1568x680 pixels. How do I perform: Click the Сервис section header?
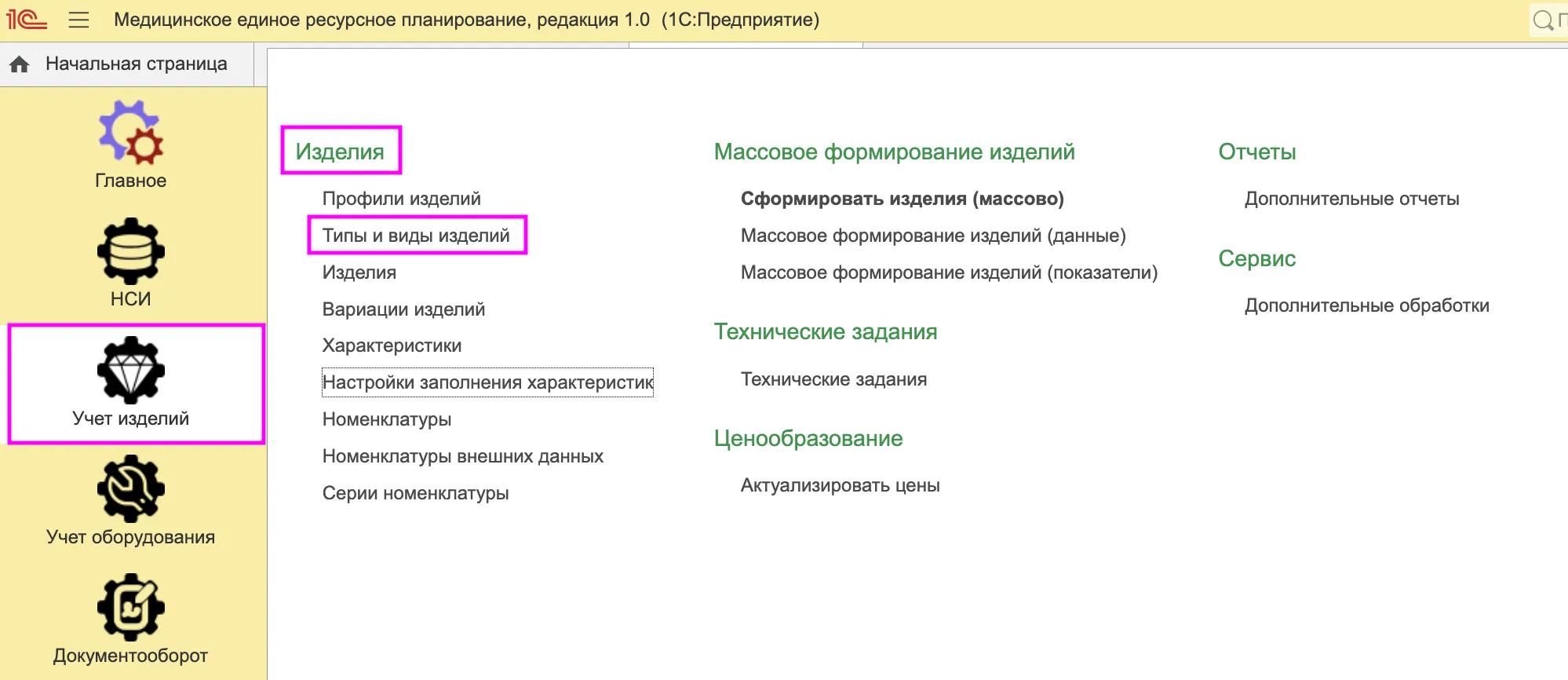[x=1256, y=258]
